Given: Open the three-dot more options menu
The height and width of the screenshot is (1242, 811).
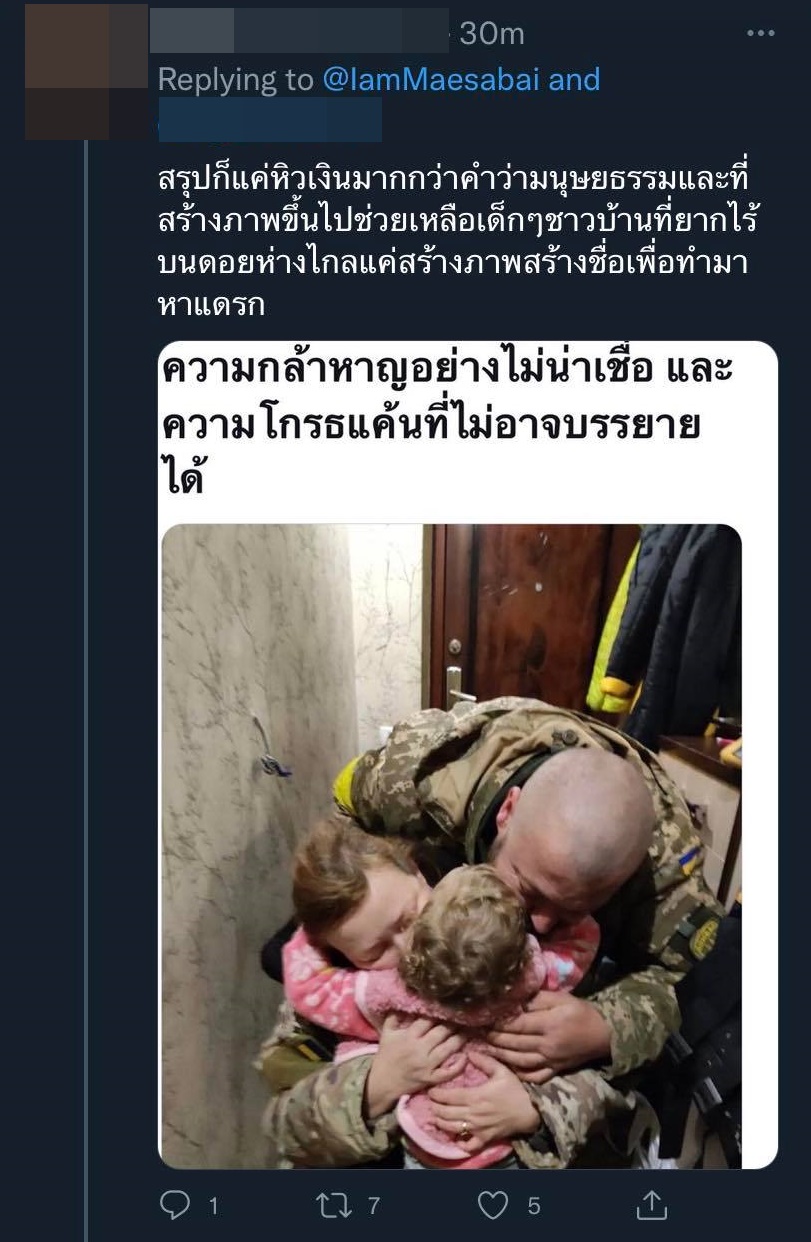Looking at the screenshot, I should [761, 34].
